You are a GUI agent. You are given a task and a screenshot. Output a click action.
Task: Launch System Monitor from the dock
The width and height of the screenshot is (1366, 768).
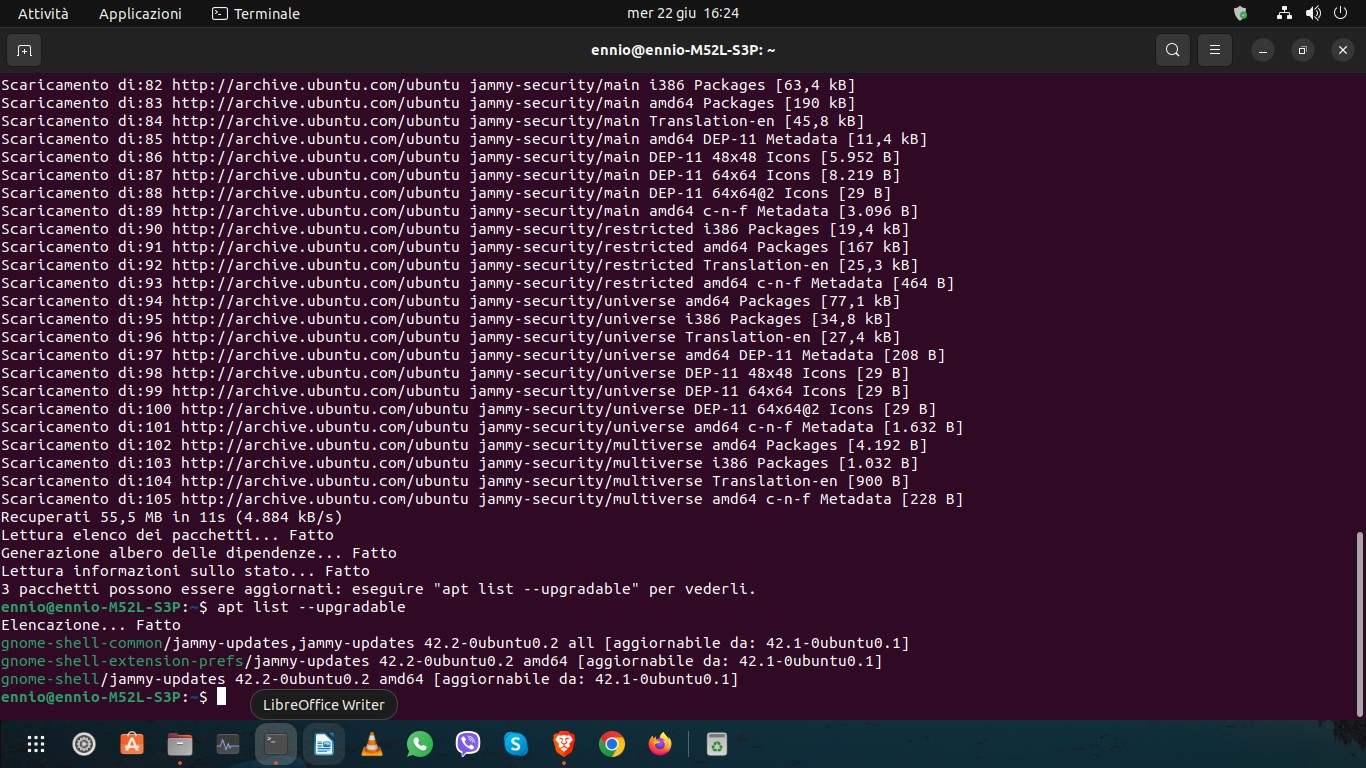tap(228, 744)
